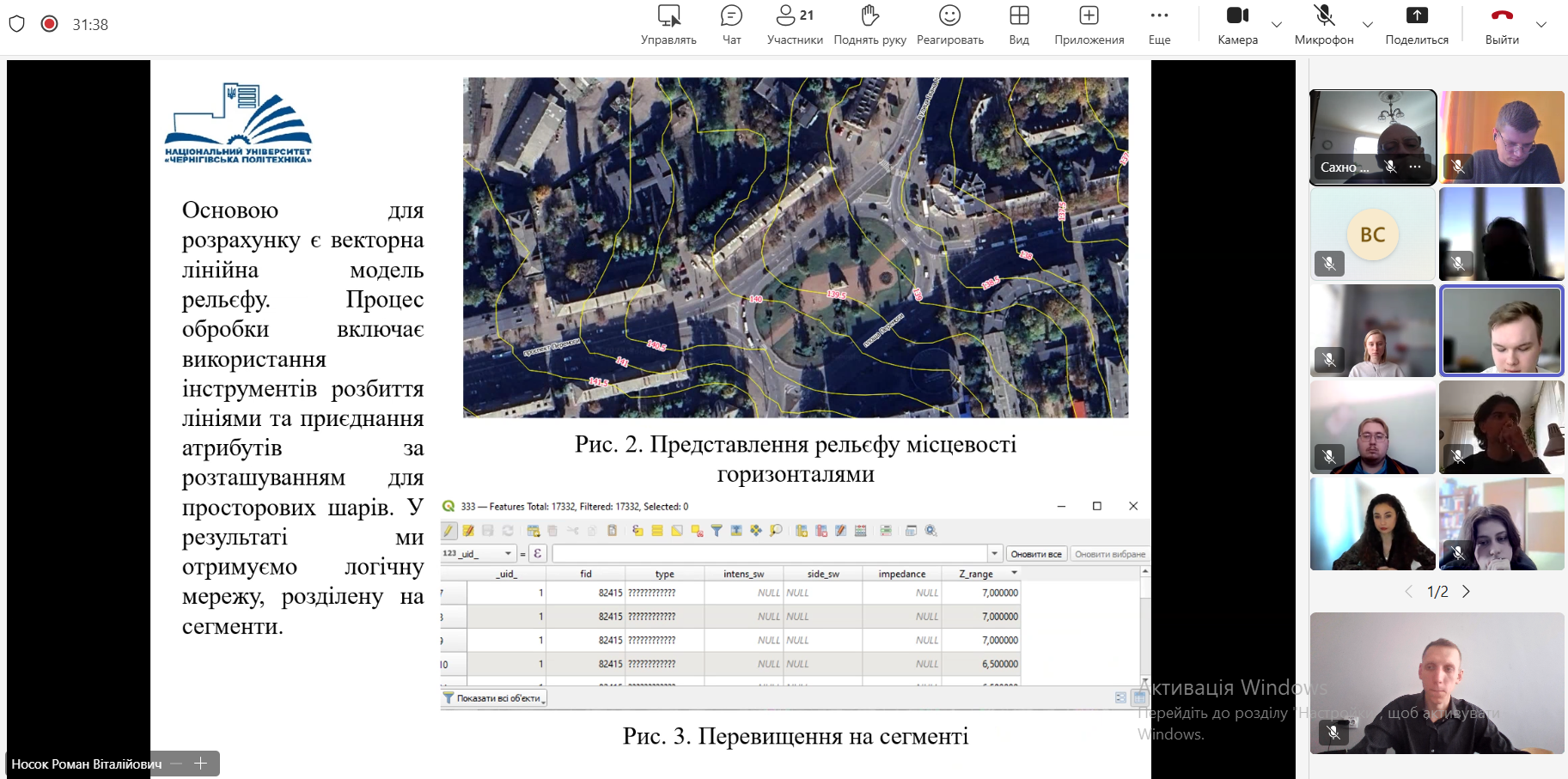Click the recording indicator icon
Screen dimensions: 1568x779
pyautogui.click(x=50, y=24)
